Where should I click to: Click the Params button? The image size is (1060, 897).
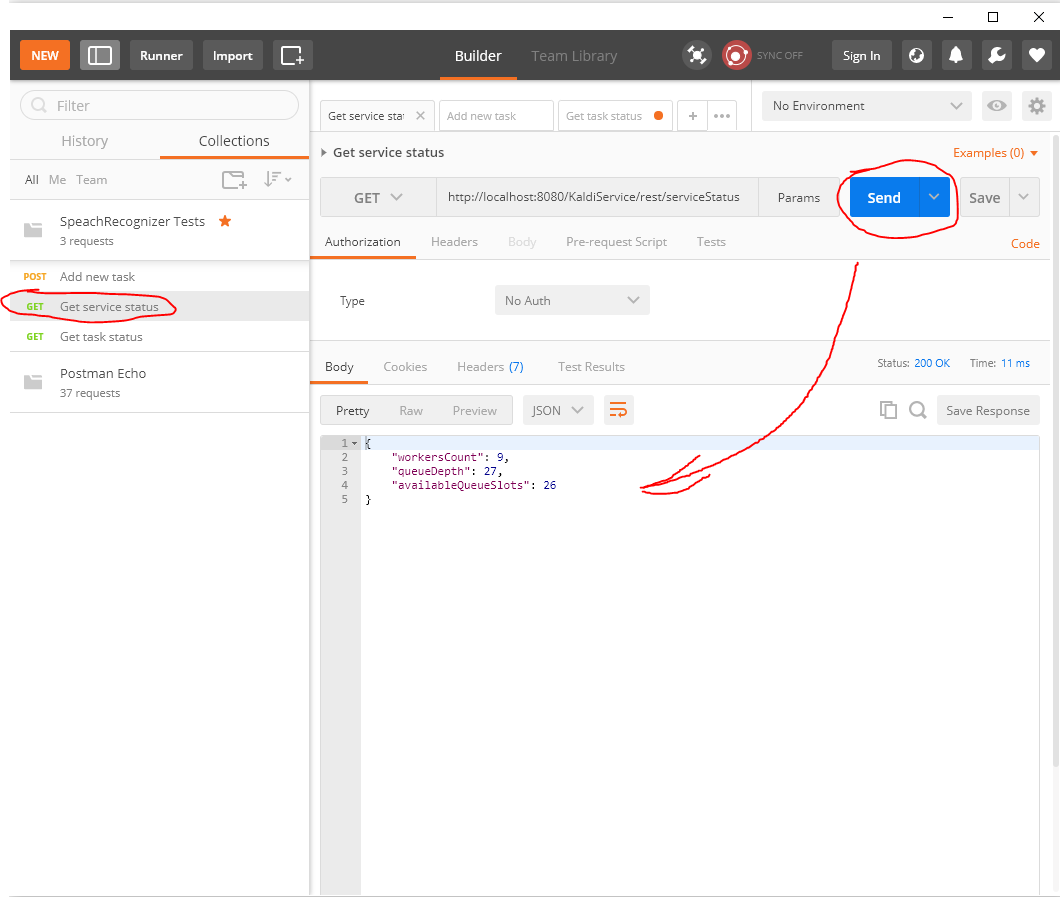[798, 197]
